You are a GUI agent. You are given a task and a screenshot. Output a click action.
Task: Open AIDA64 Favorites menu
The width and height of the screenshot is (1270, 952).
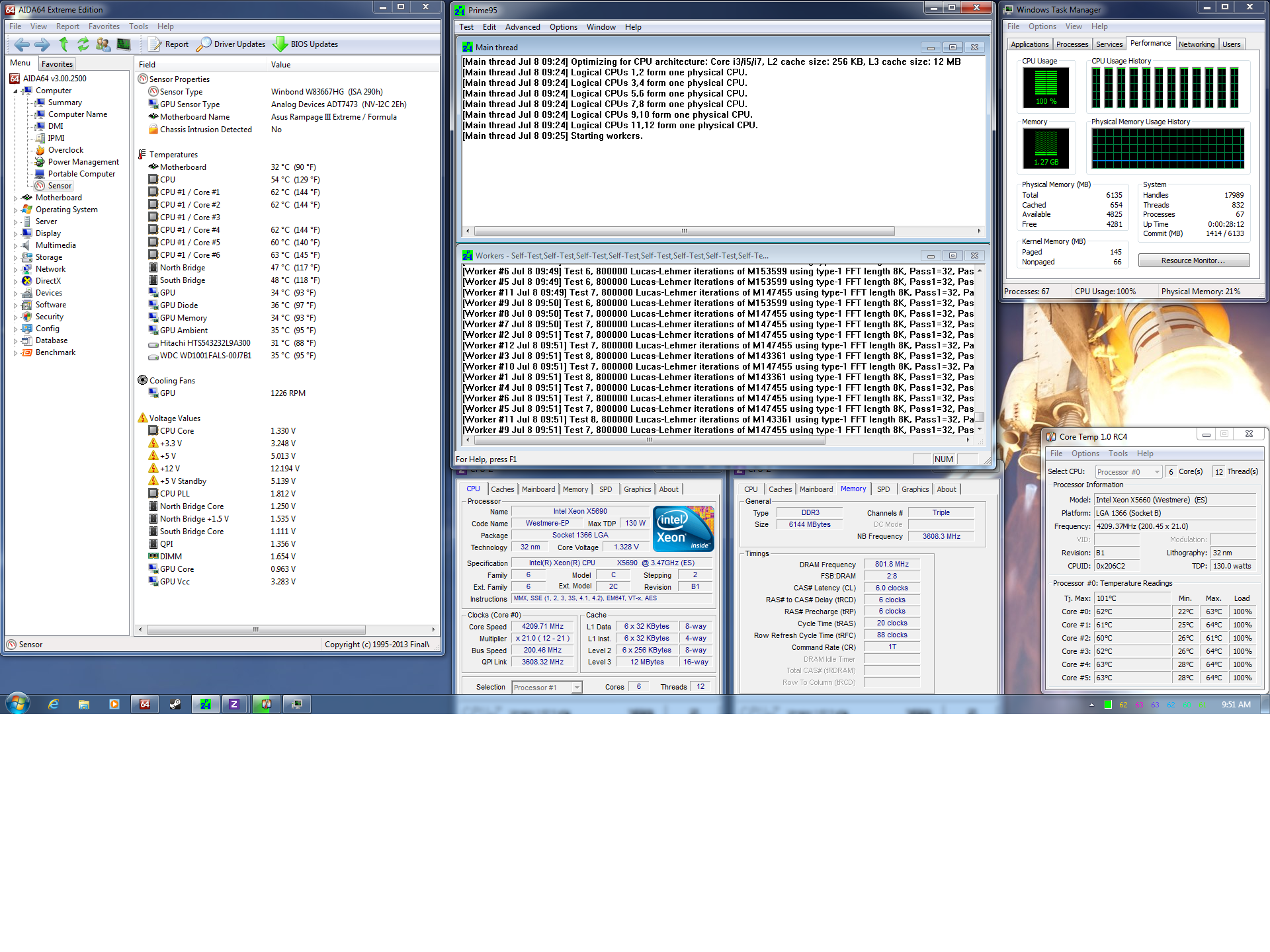(x=104, y=26)
